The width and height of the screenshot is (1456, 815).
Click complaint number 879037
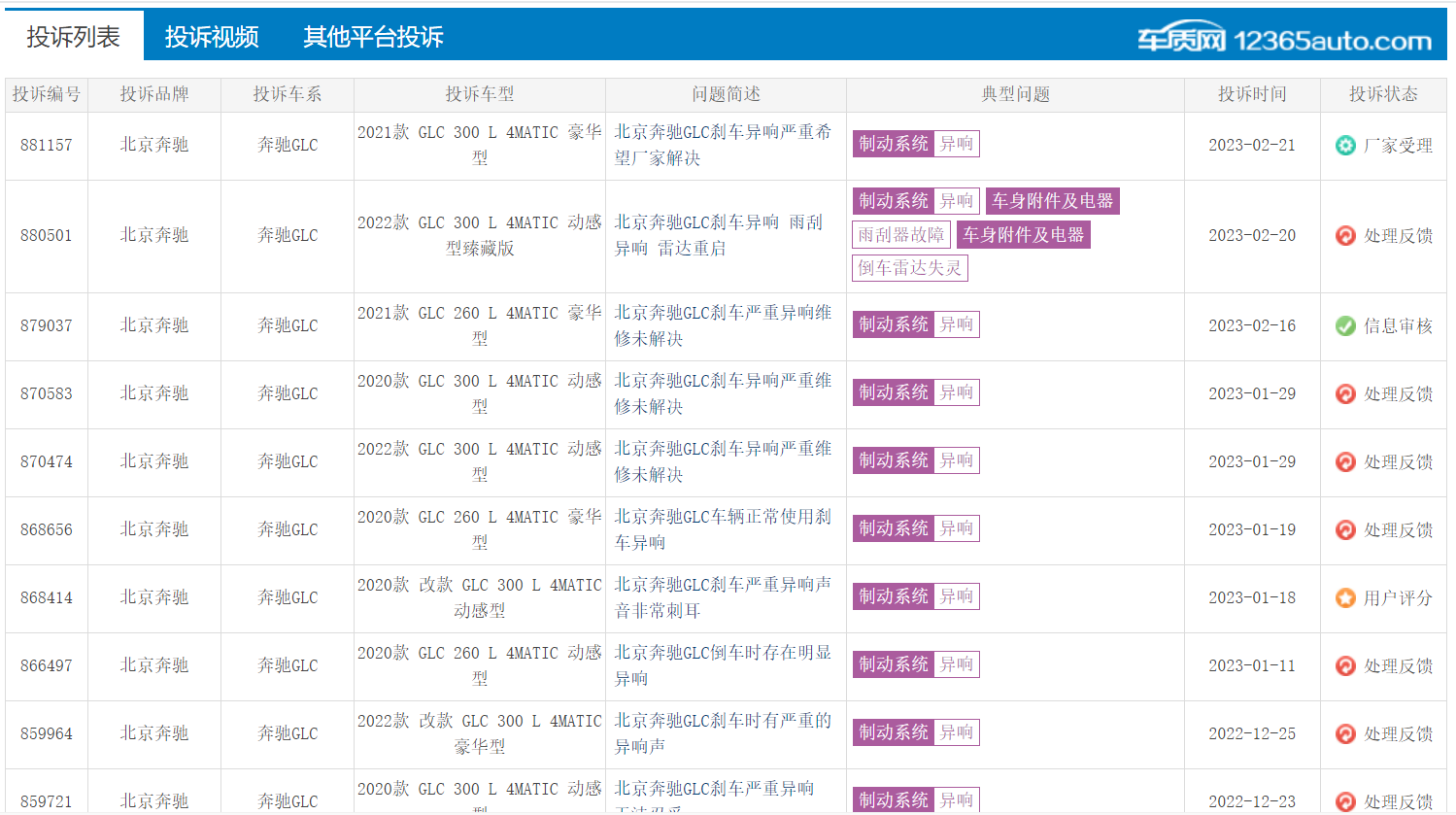(x=47, y=325)
